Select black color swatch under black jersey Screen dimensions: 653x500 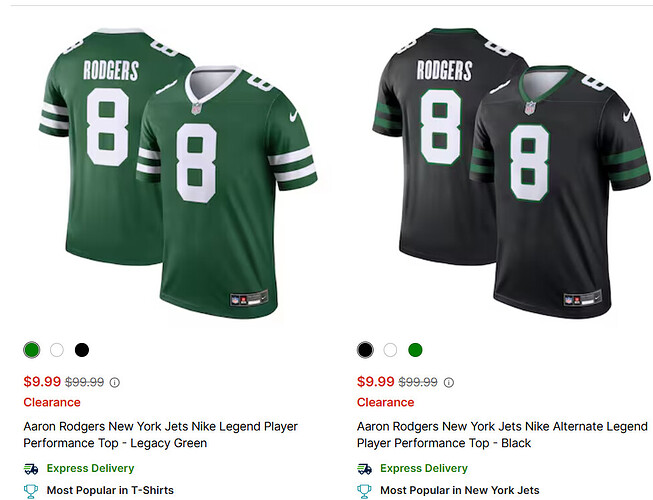click(365, 350)
